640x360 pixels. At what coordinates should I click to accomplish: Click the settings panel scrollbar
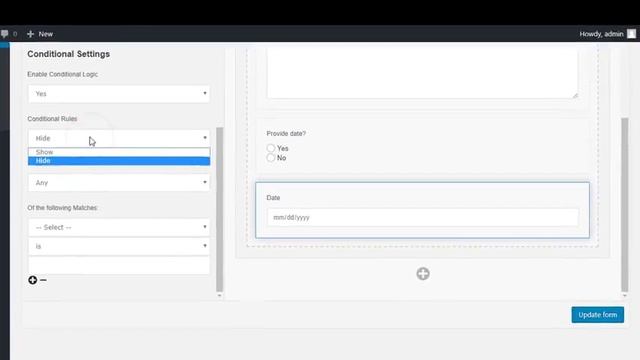[x=220, y=209]
